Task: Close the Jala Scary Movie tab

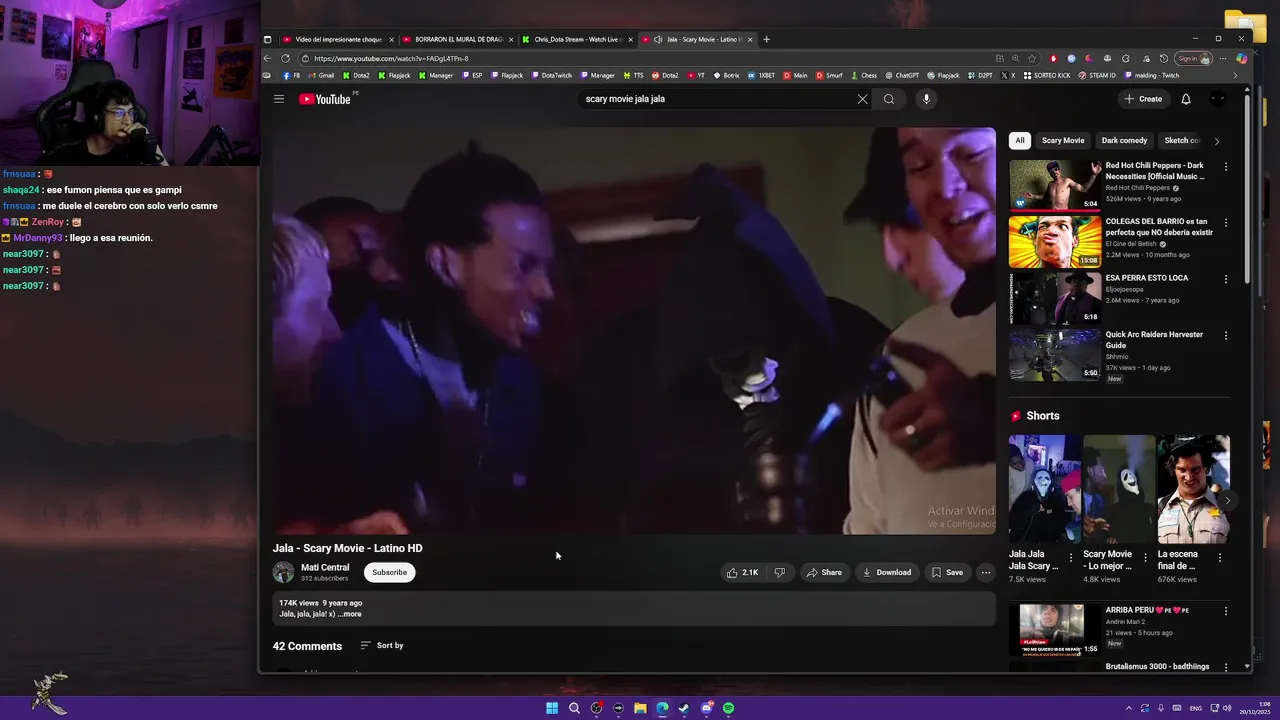Action: pos(750,39)
